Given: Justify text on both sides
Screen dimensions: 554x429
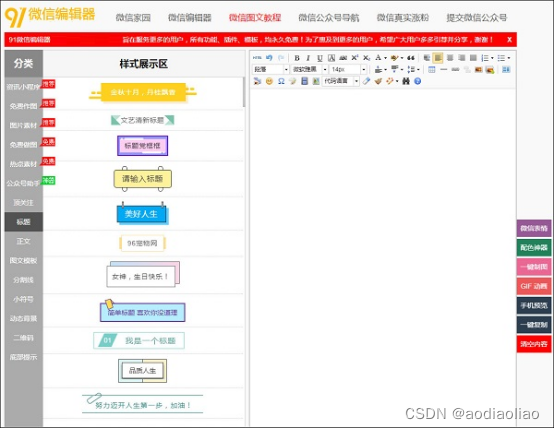Looking at the screenshot, I should (473, 58).
